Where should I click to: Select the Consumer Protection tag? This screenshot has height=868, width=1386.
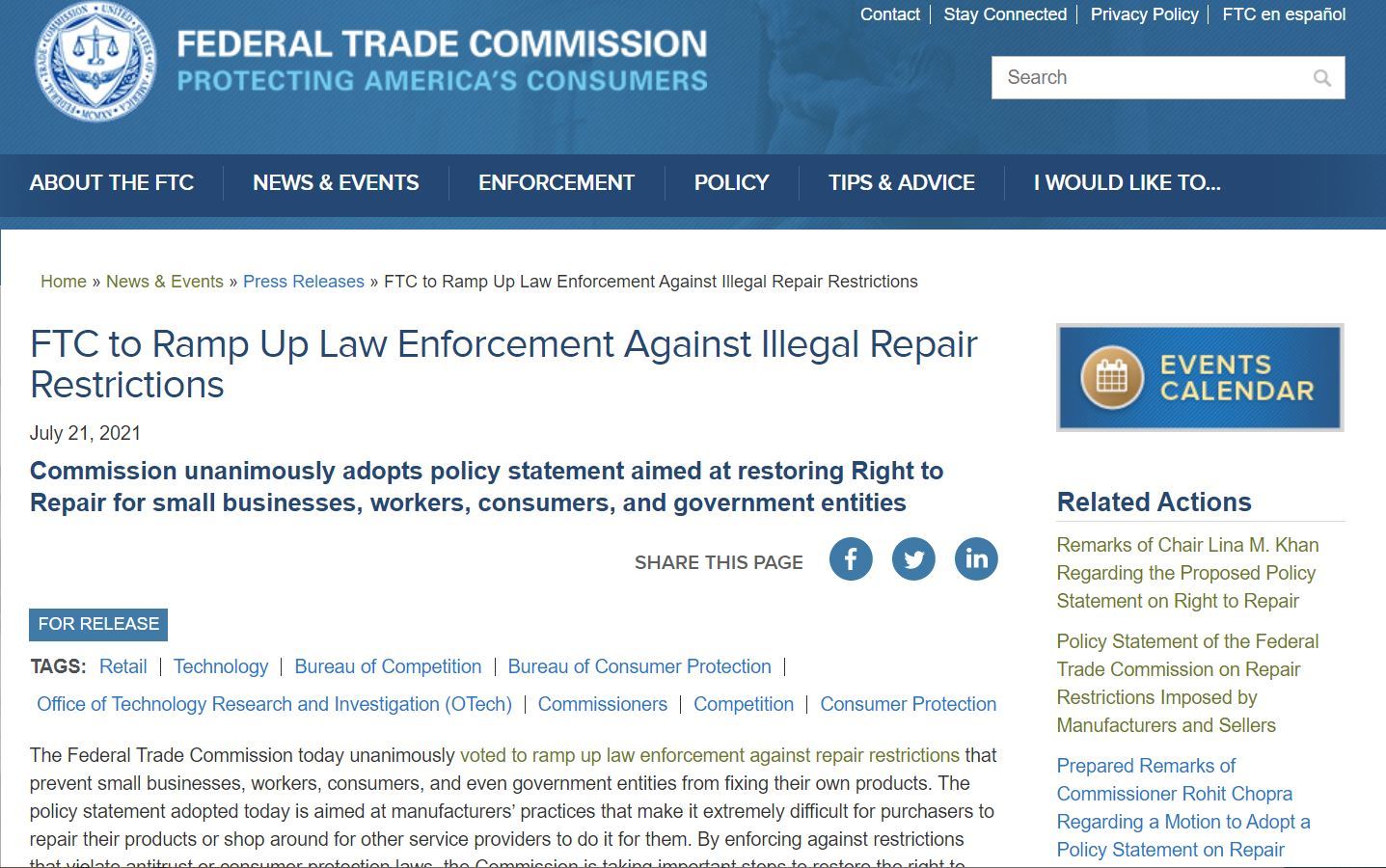click(908, 704)
